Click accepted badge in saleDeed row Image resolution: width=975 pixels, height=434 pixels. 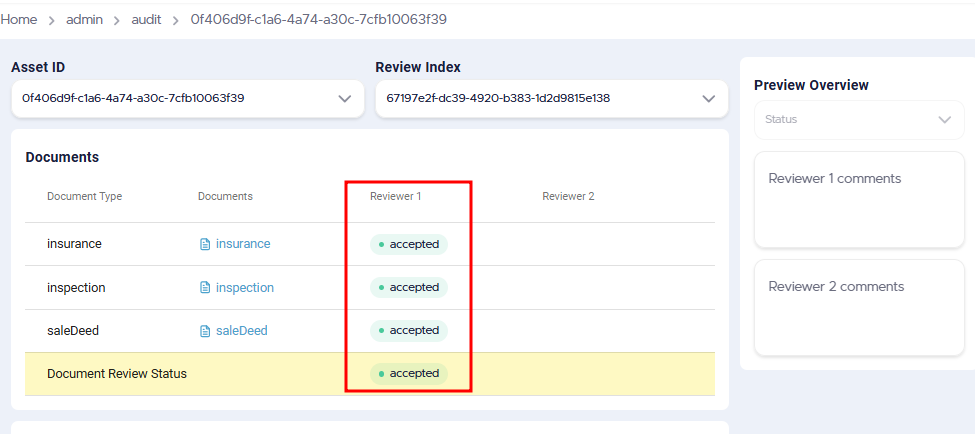pos(409,330)
